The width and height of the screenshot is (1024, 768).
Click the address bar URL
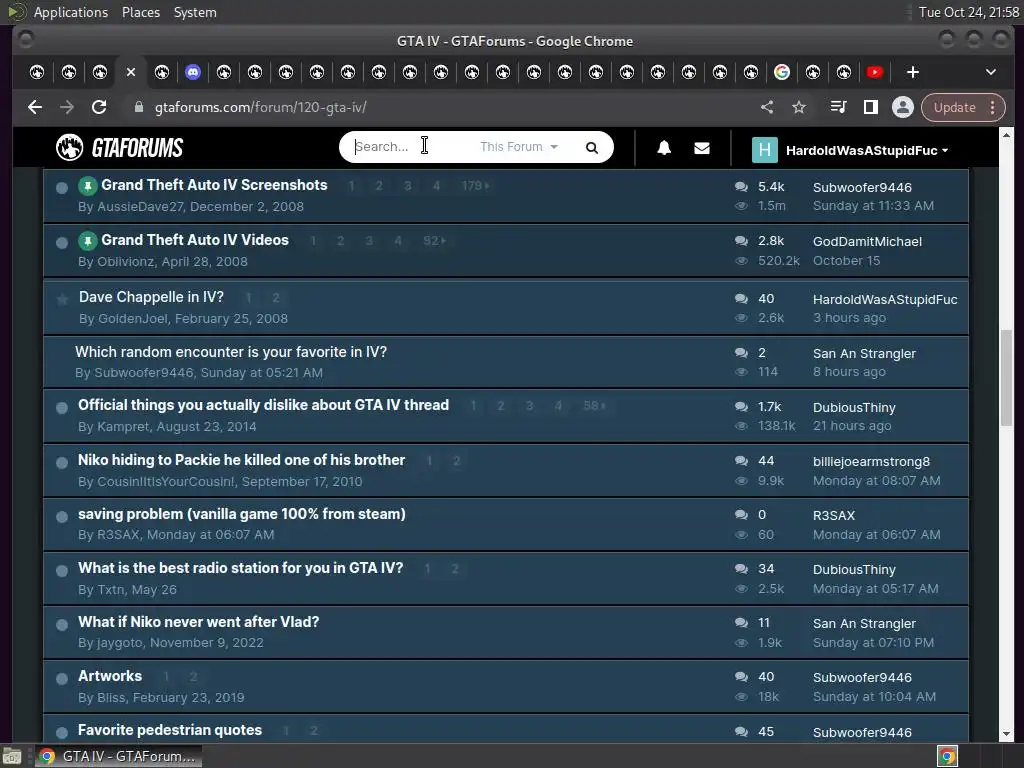point(261,107)
